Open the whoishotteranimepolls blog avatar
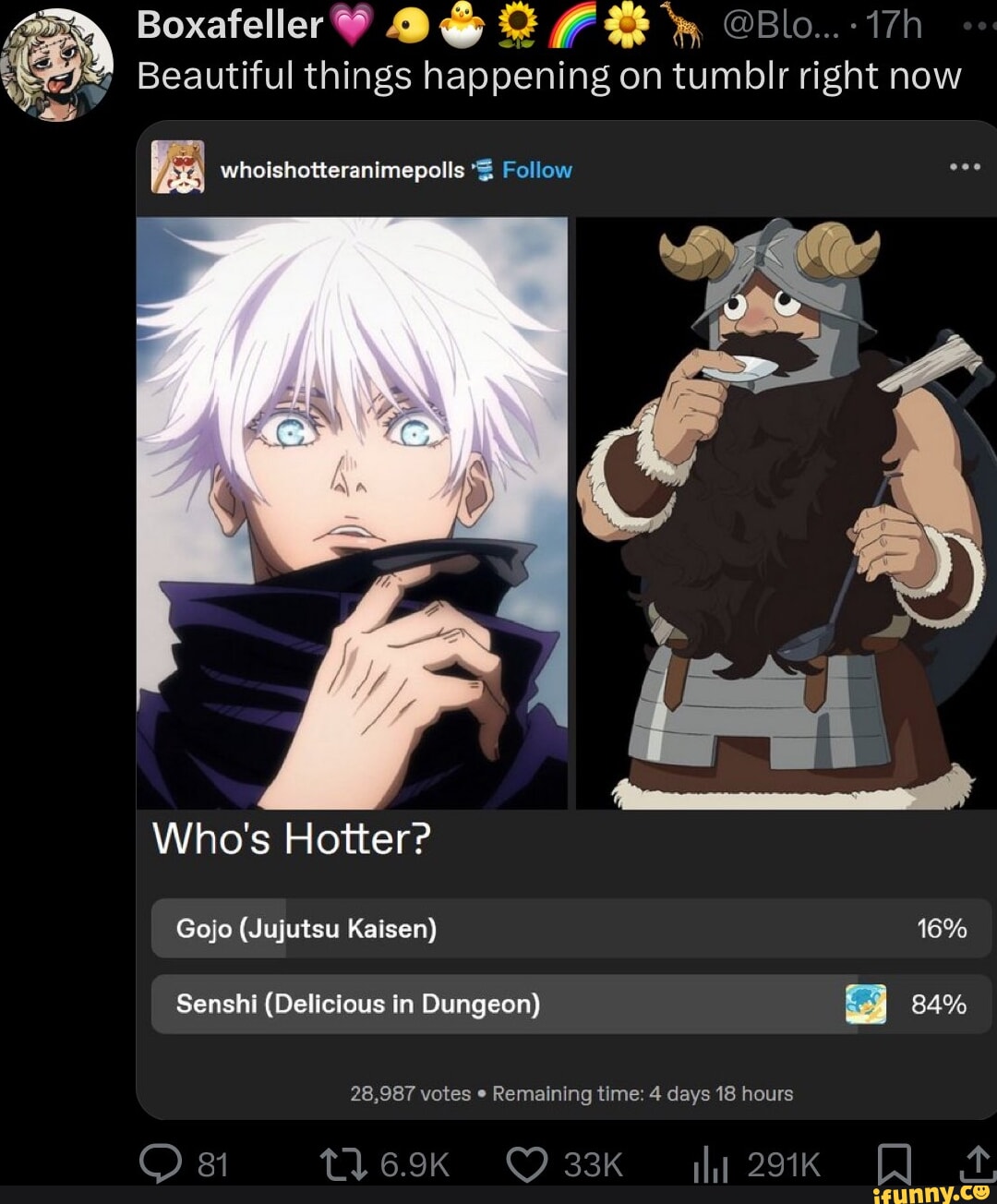This screenshot has width=997, height=1204. coord(177,167)
